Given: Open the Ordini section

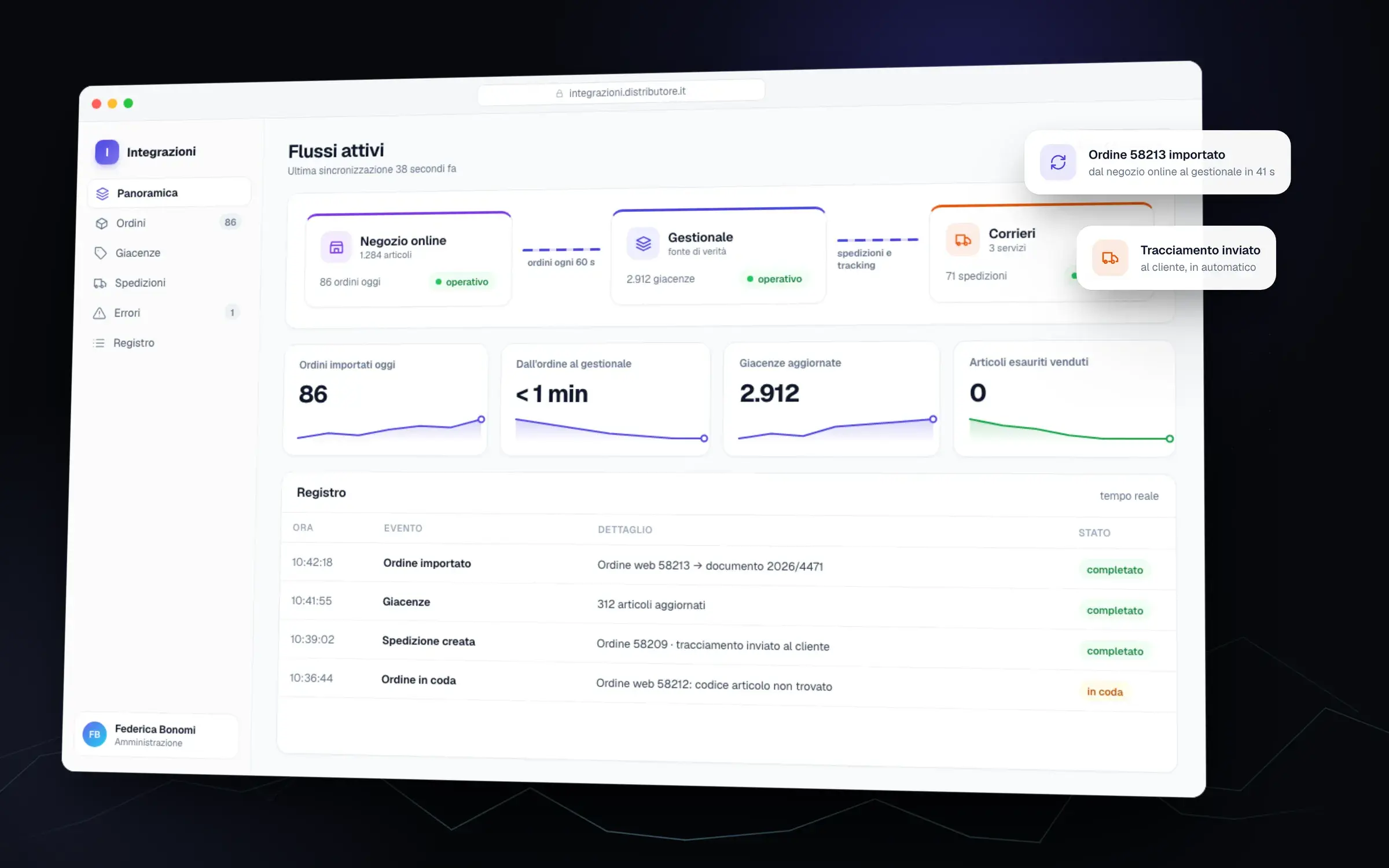Looking at the screenshot, I should 168,223.
